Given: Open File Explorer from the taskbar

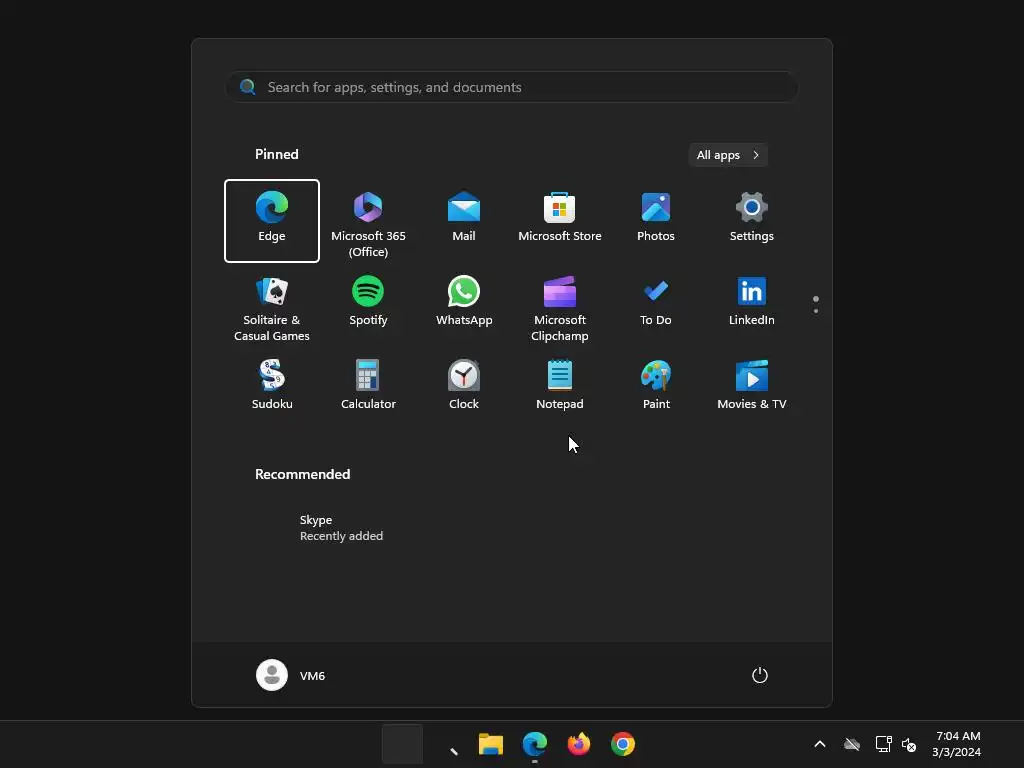Looking at the screenshot, I should (490, 744).
